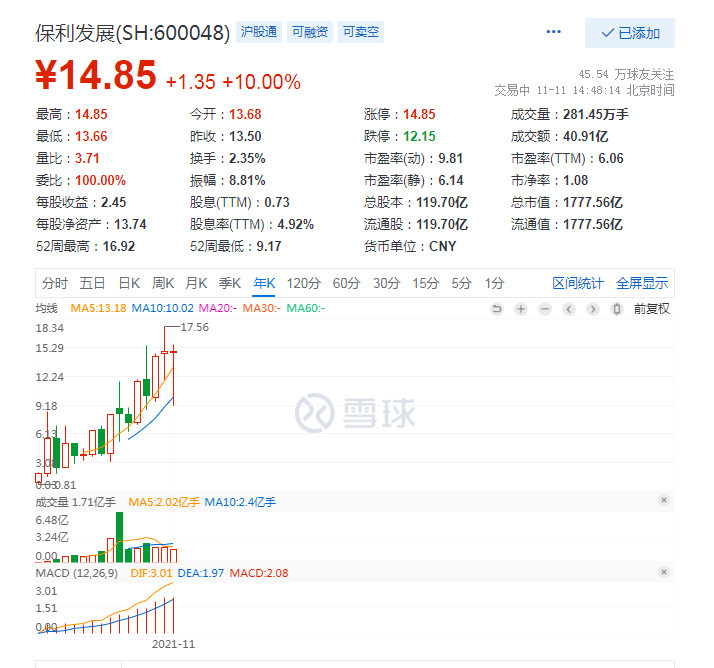This screenshot has width=714, height=668.
Task: Open the three-dots more options menu
Action: tap(553, 32)
